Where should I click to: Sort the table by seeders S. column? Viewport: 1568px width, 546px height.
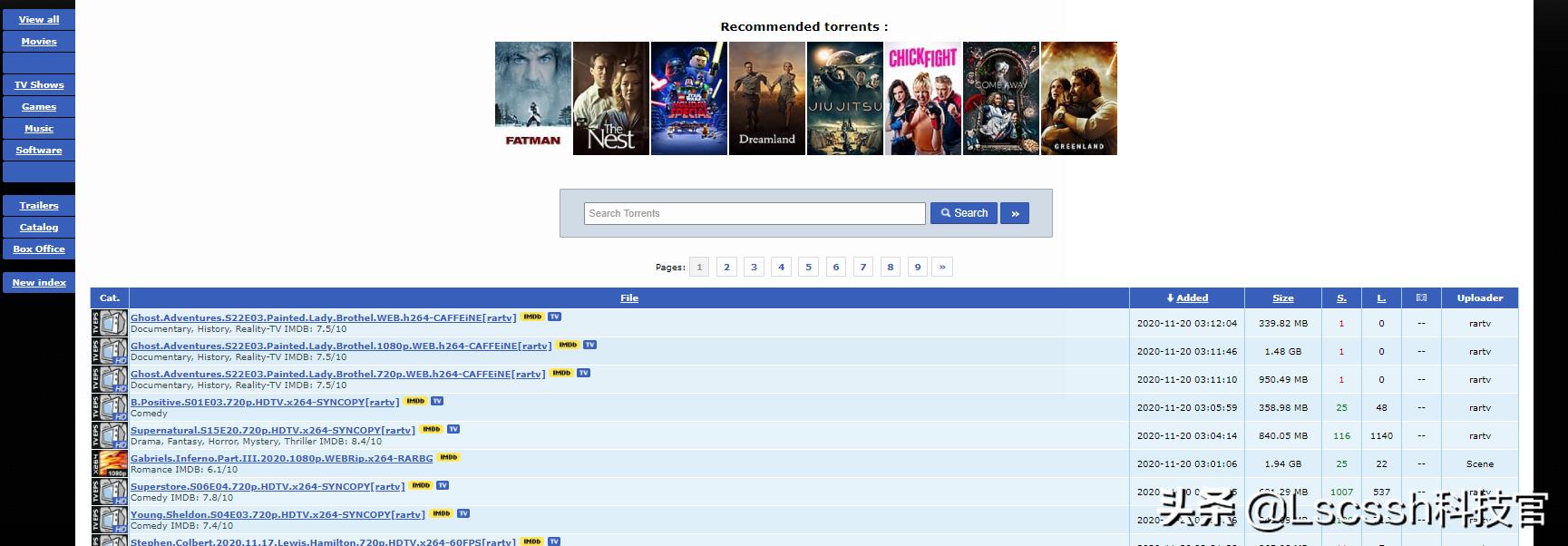point(1341,297)
